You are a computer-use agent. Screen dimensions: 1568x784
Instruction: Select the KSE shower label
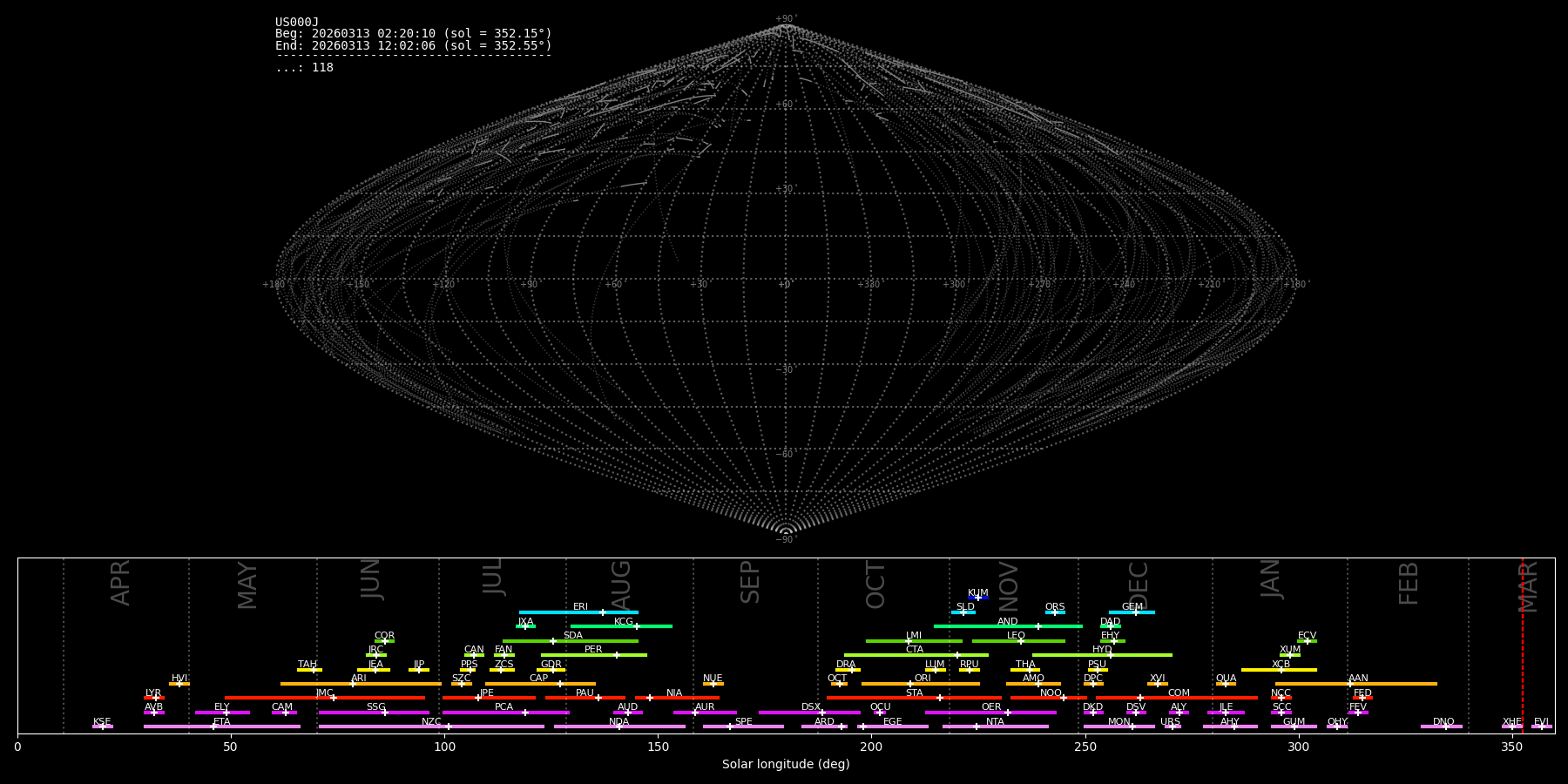tap(102, 722)
